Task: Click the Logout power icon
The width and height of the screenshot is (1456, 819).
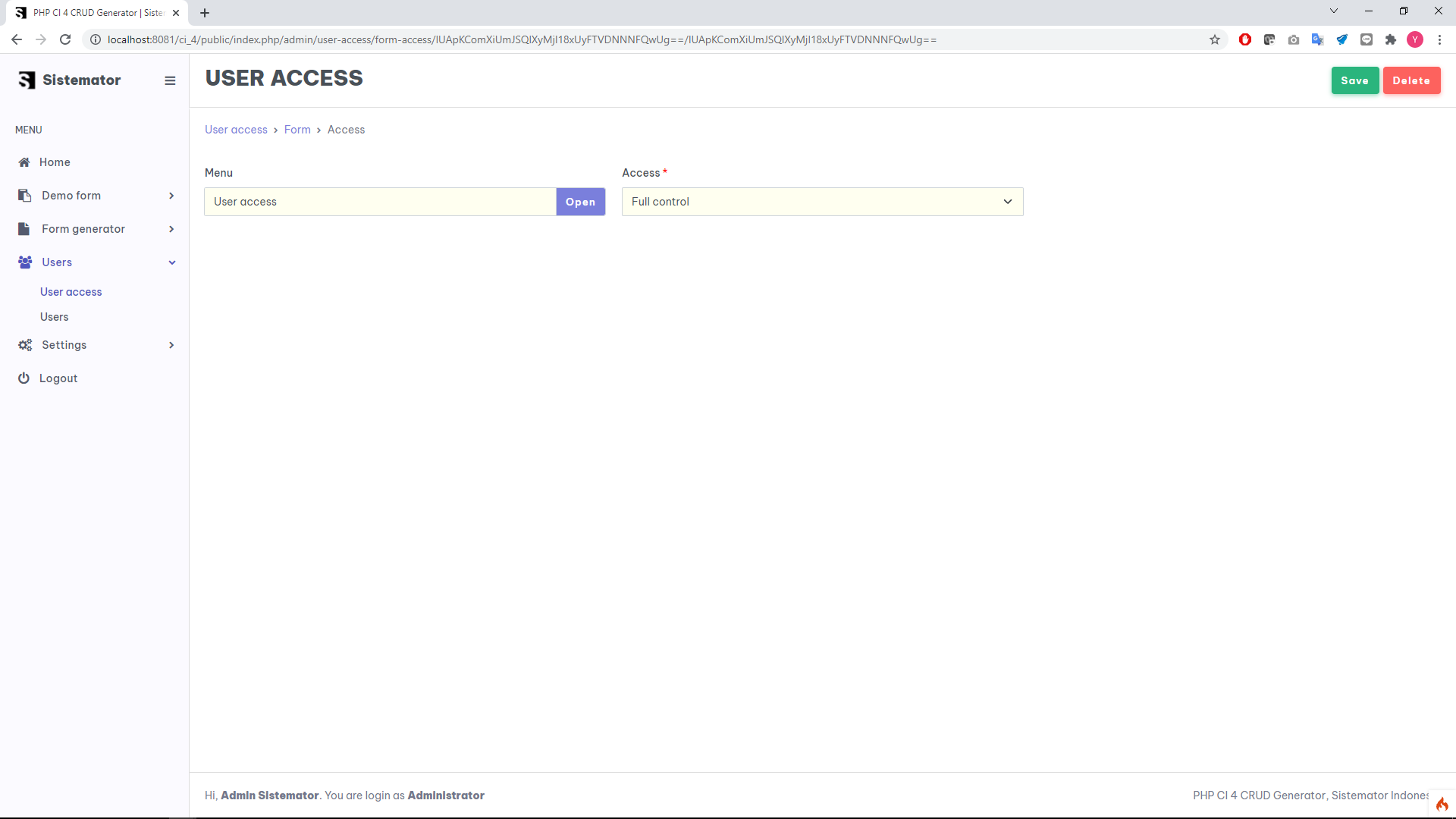Action: point(24,378)
